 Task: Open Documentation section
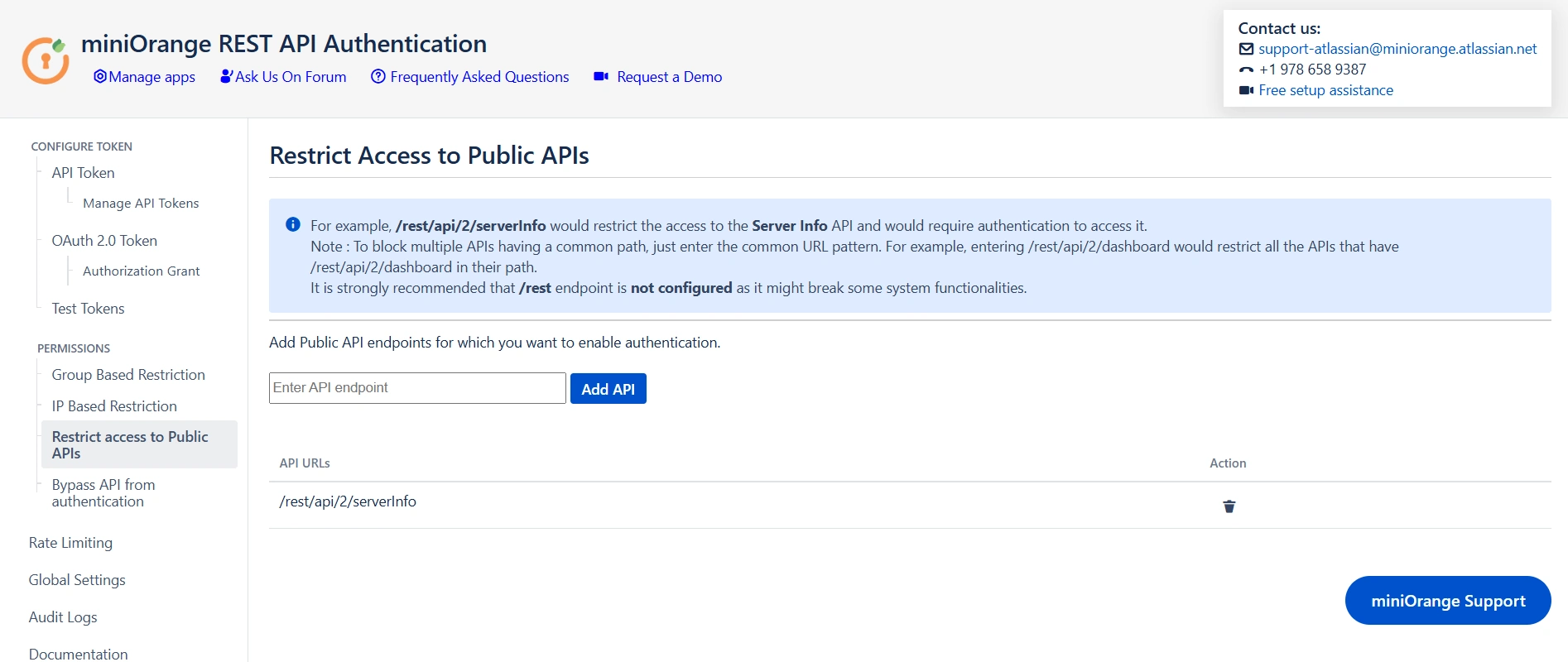pyautogui.click(x=78, y=654)
